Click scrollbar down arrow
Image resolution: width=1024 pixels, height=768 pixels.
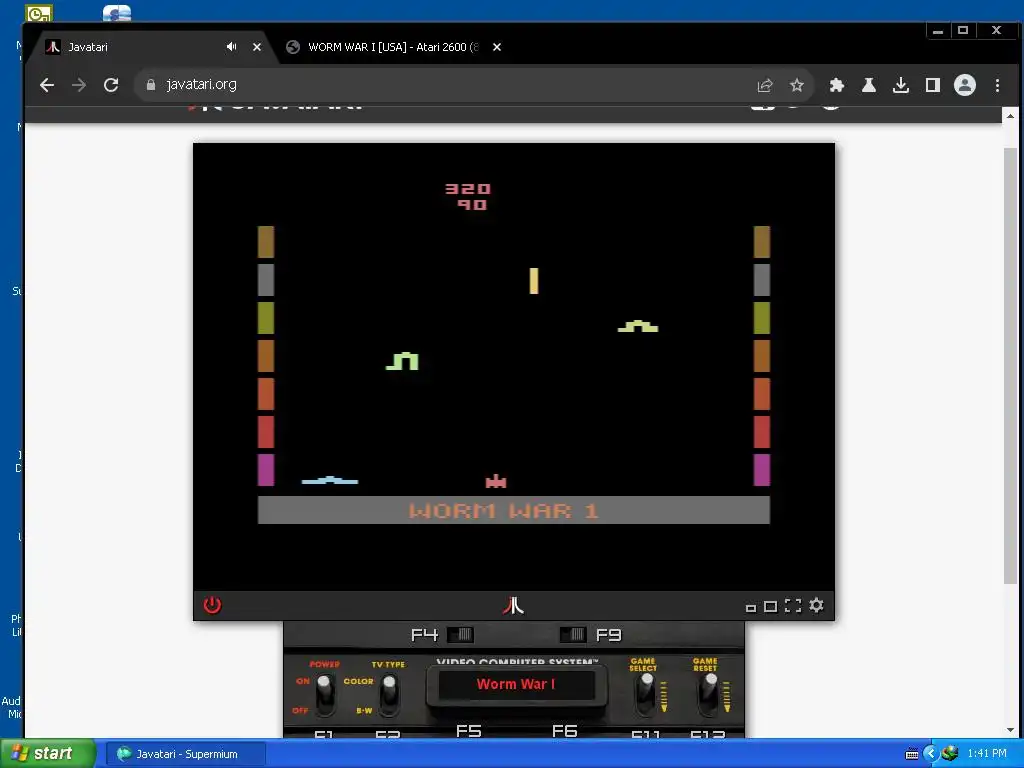point(1010,730)
